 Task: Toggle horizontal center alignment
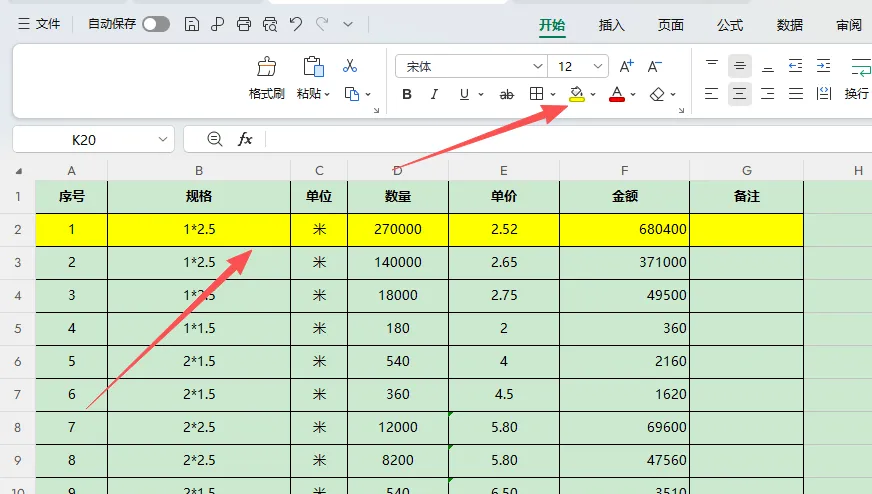tap(740, 93)
